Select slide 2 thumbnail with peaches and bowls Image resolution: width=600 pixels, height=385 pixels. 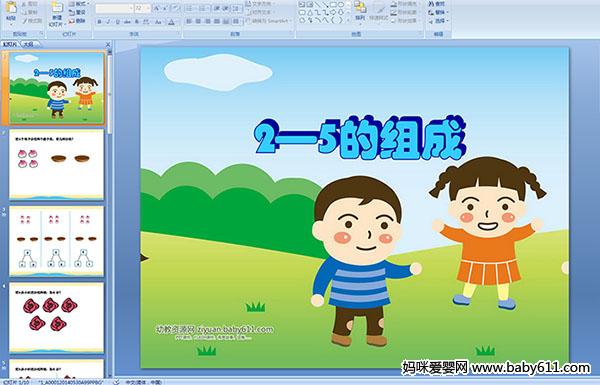click(x=56, y=165)
